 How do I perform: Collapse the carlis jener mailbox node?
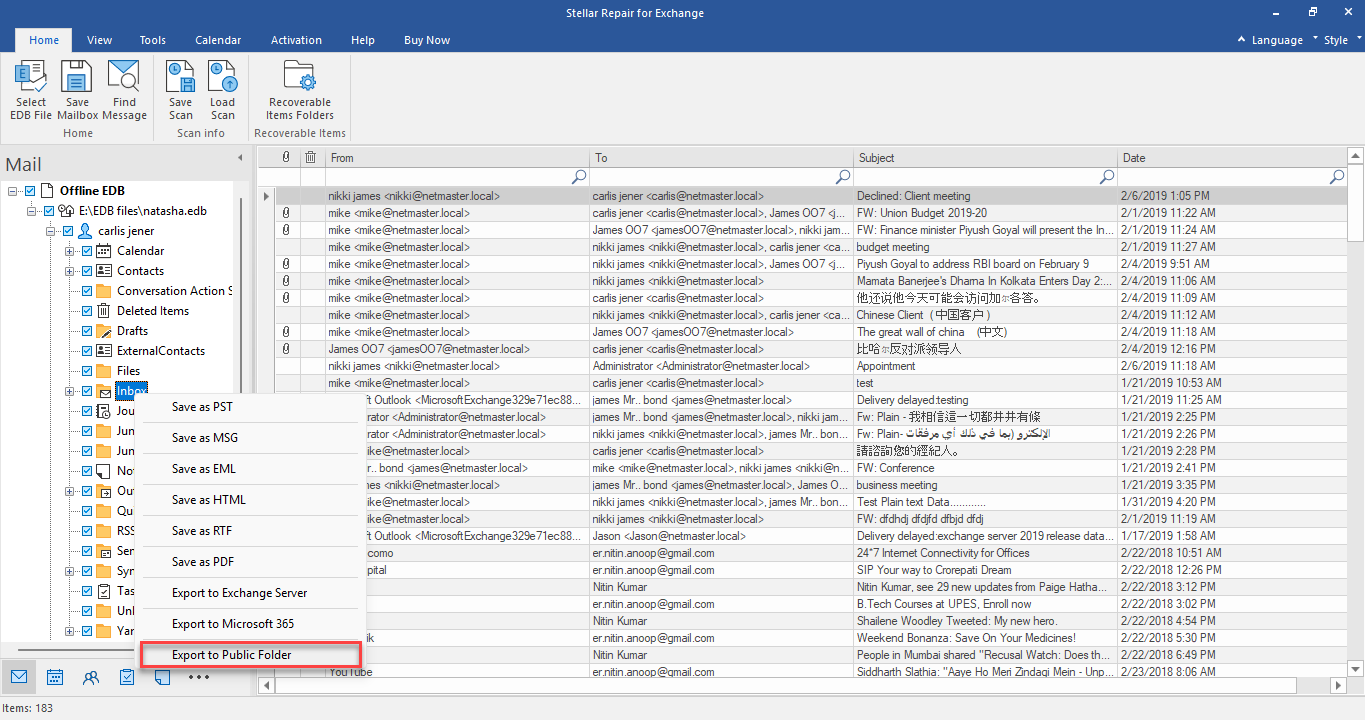pyautogui.click(x=52, y=231)
